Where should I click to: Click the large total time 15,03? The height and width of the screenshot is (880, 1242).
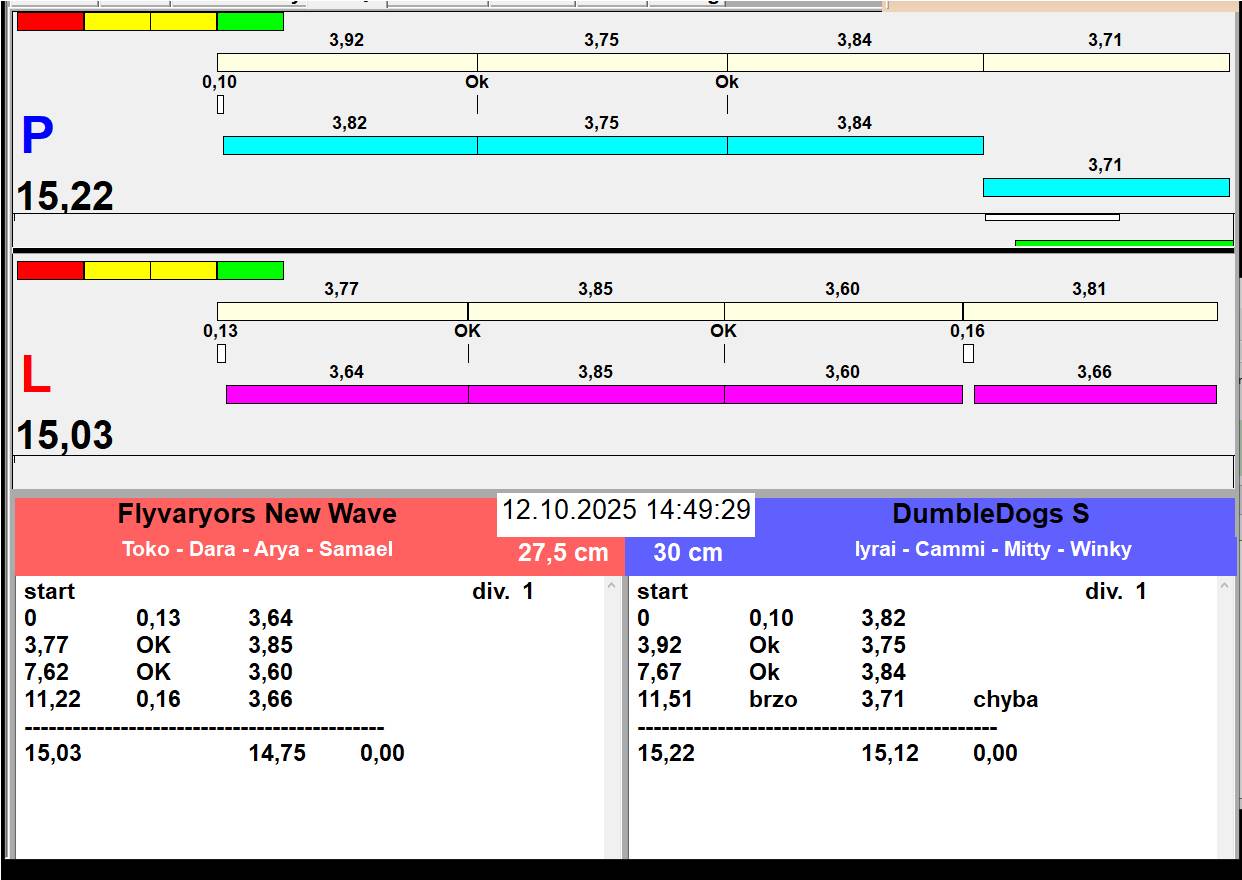click(x=65, y=435)
